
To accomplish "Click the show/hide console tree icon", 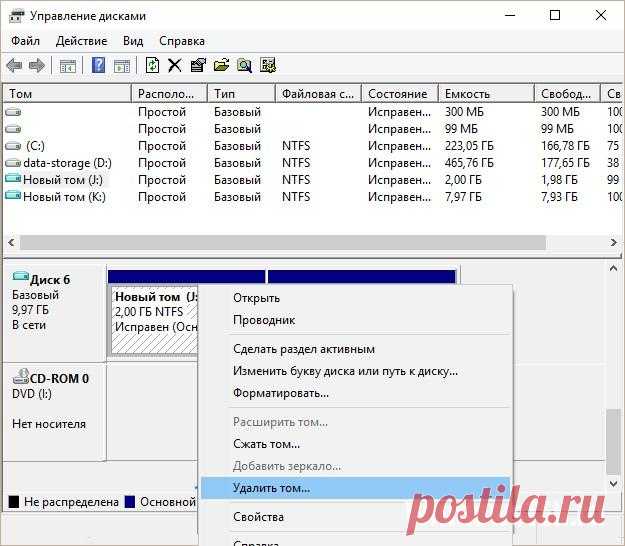I will (68, 66).
